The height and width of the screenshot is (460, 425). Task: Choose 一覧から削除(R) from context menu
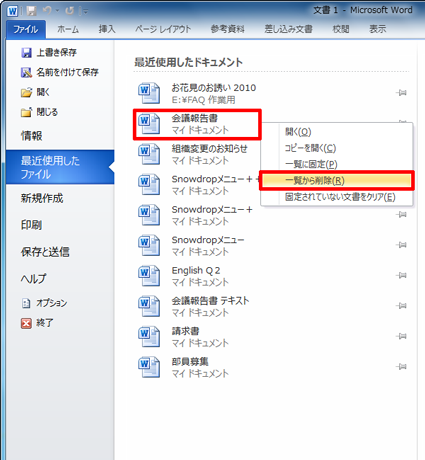(x=337, y=181)
